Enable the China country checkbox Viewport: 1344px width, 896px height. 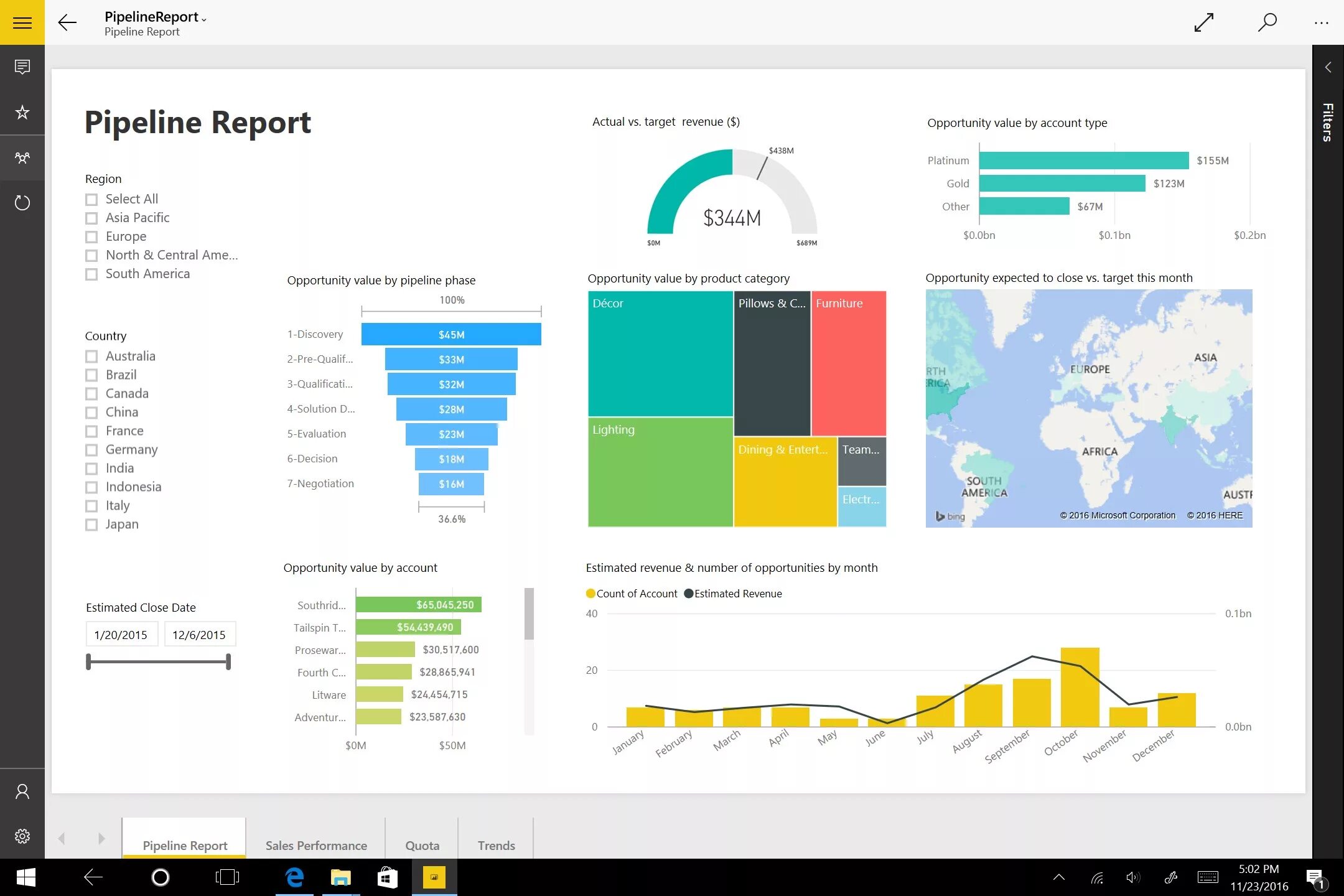click(92, 411)
